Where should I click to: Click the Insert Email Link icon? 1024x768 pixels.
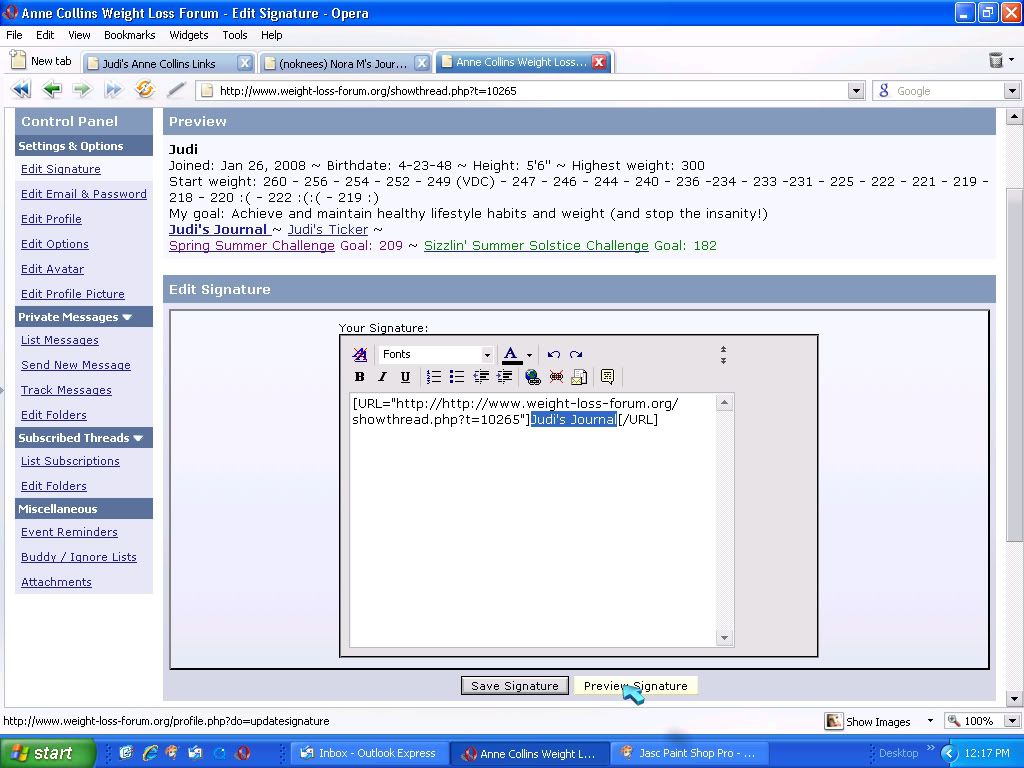(579, 377)
